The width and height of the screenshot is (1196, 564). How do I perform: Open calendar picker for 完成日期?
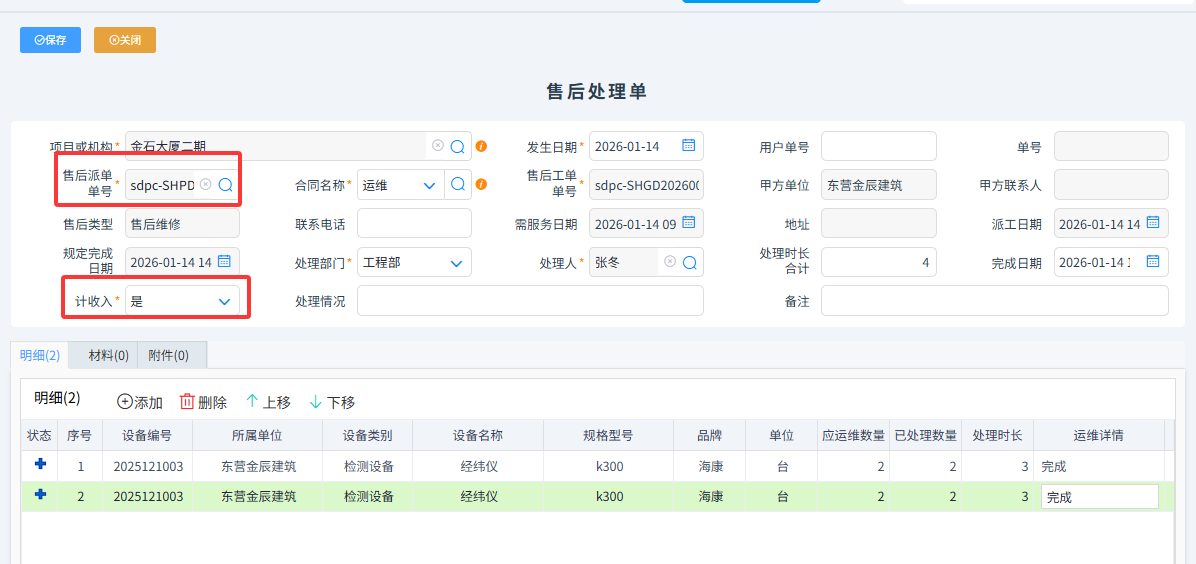(1152, 262)
